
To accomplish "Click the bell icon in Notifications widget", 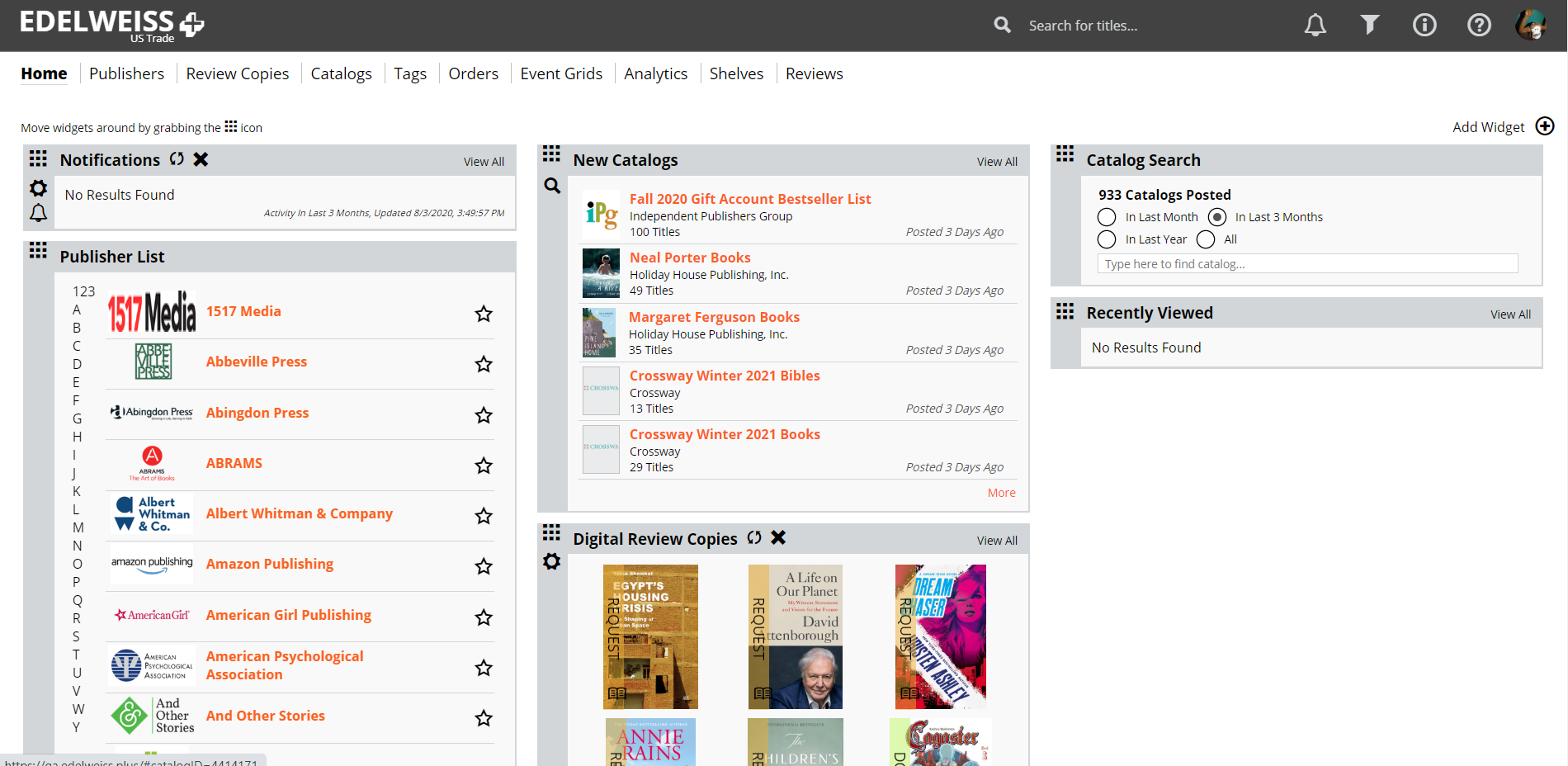I will [38, 213].
